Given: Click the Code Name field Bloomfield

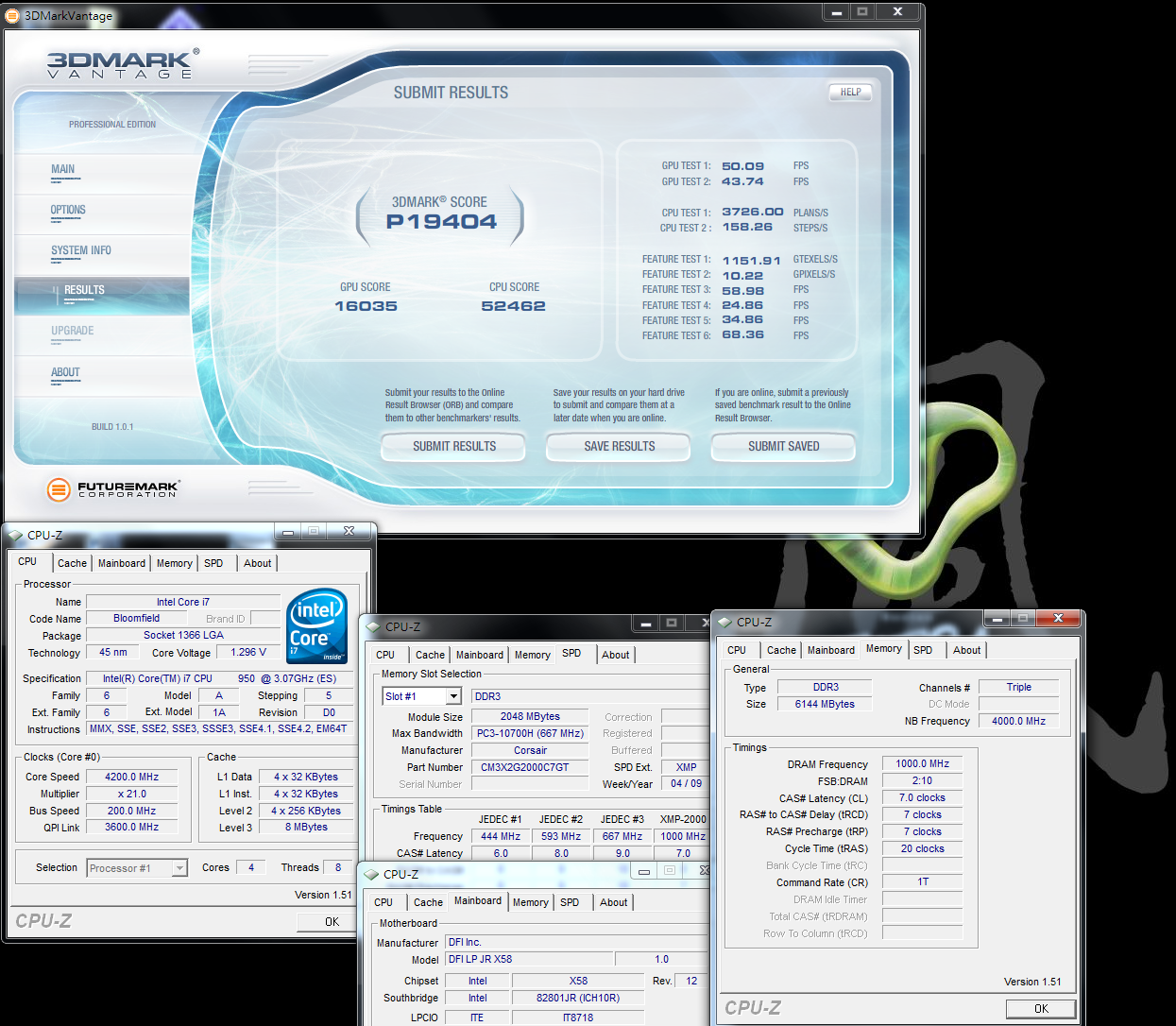Looking at the screenshot, I should [137, 619].
